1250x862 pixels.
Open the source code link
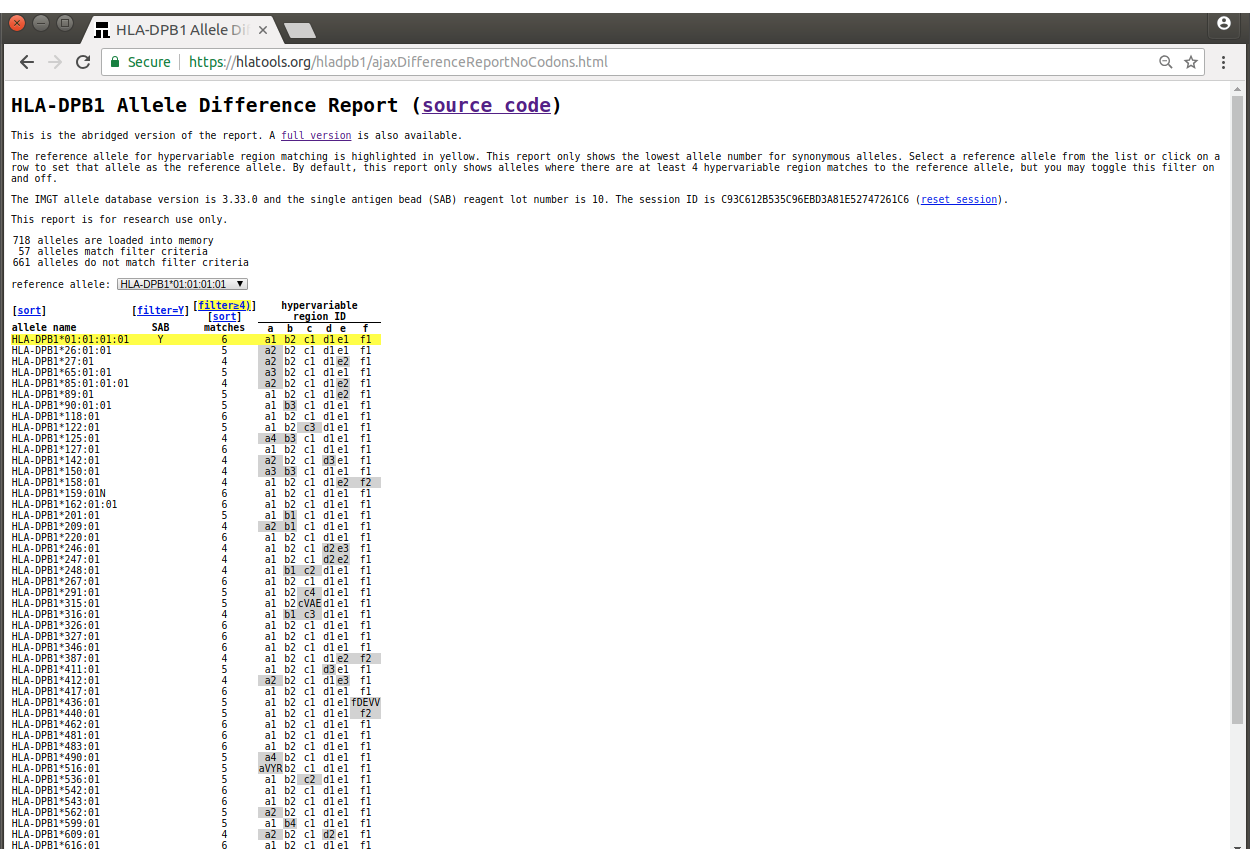pyautogui.click(x=486, y=105)
